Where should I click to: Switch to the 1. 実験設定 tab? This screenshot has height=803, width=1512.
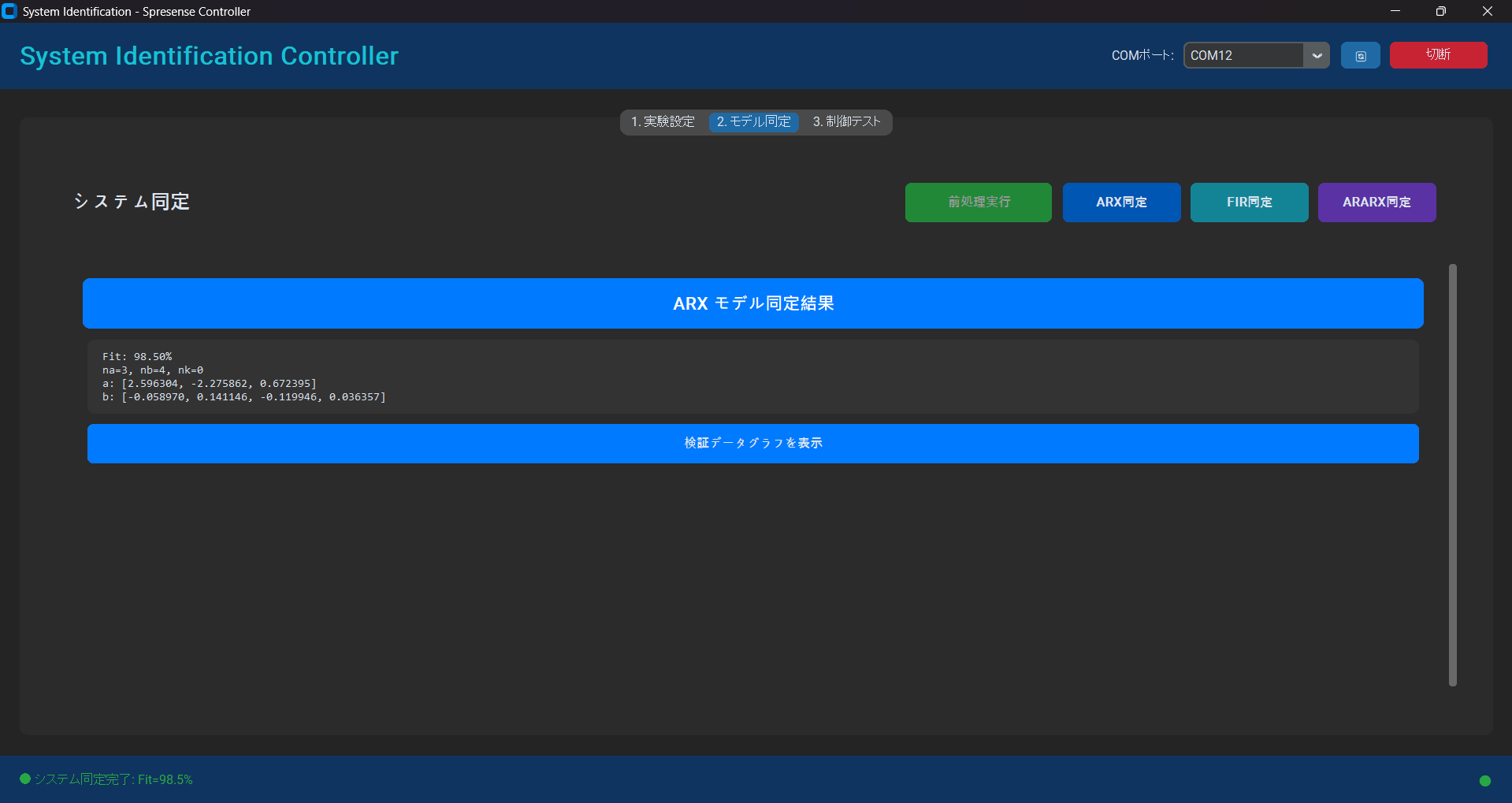[x=663, y=122]
